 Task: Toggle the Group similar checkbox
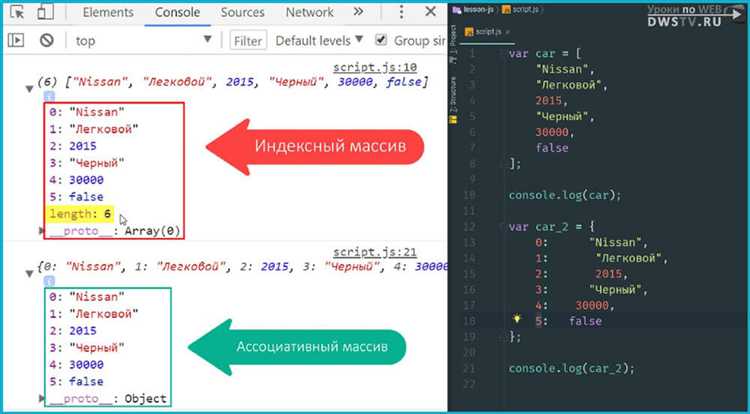381,40
